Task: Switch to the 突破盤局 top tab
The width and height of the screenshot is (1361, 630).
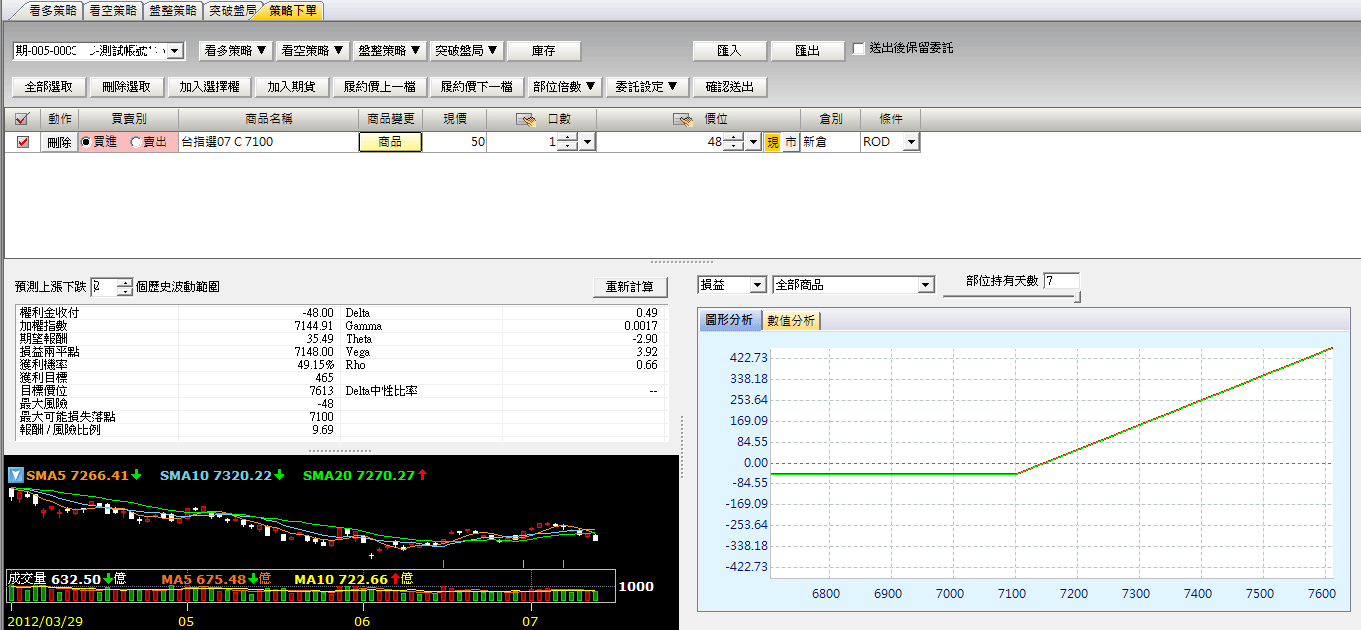Action: pyautogui.click(x=232, y=11)
